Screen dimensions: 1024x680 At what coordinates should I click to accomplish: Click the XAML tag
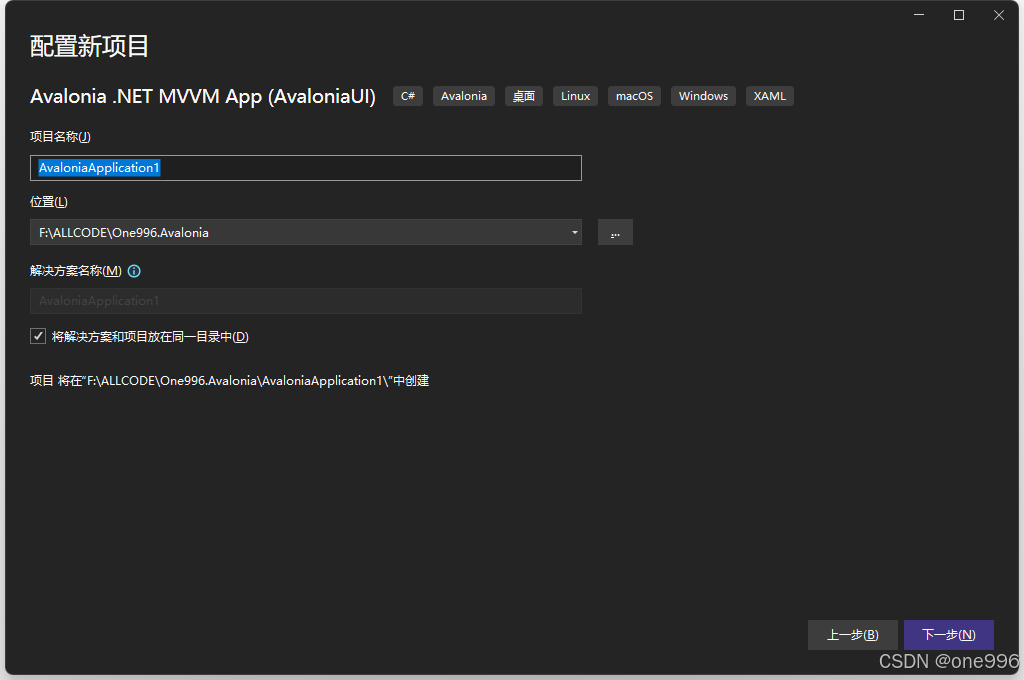(x=770, y=96)
